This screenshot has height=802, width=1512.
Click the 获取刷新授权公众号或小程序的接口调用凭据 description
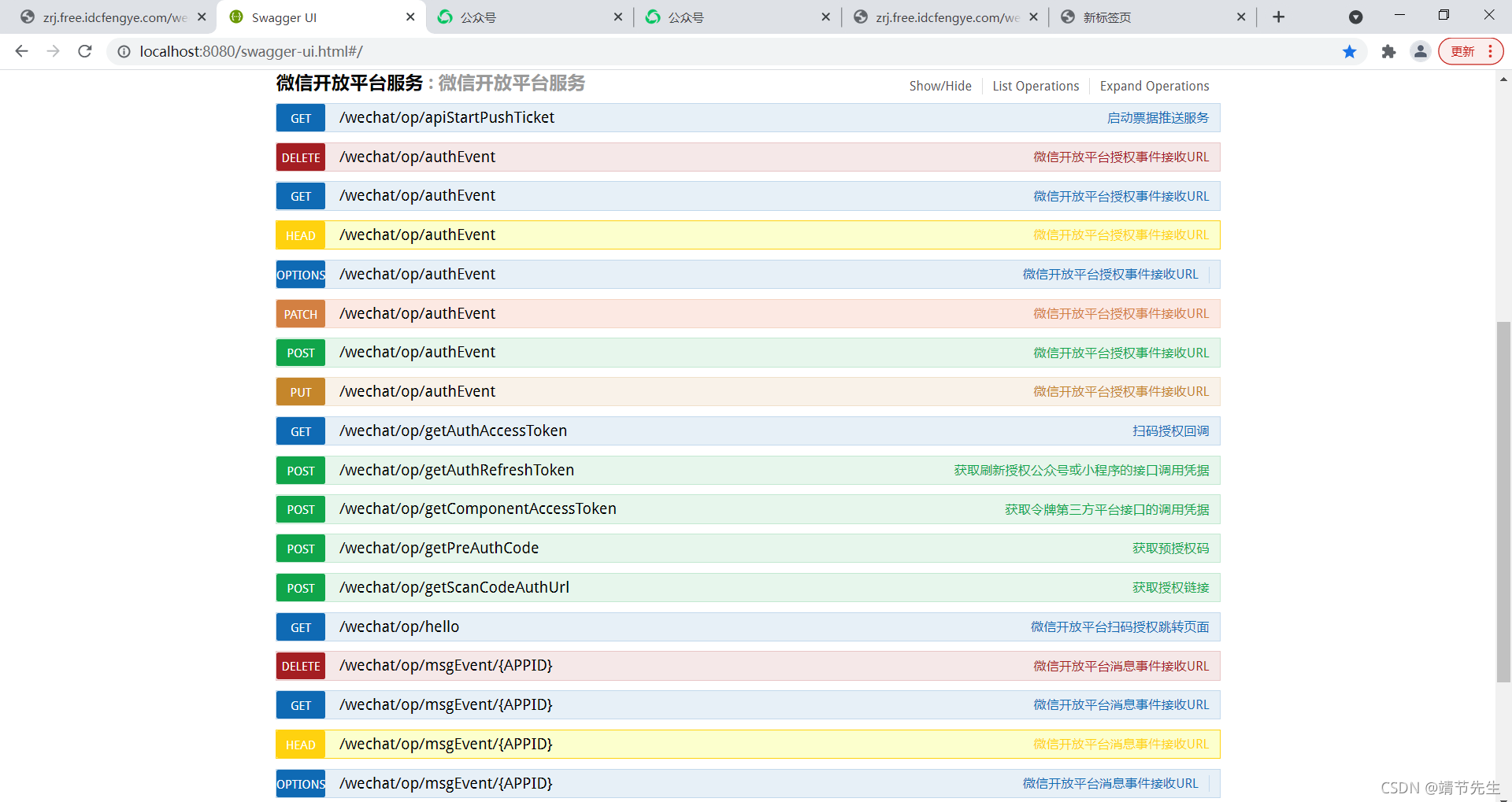[1082, 471]
